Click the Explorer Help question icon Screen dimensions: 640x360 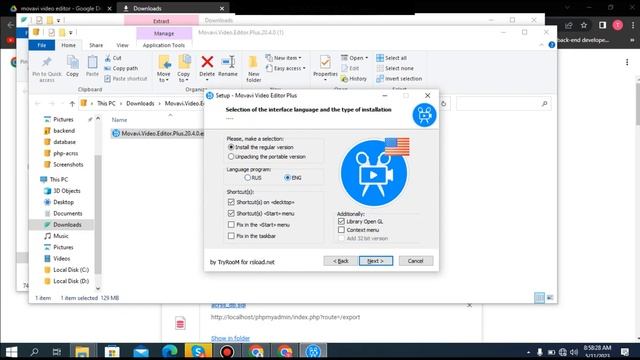click(551, 45)
